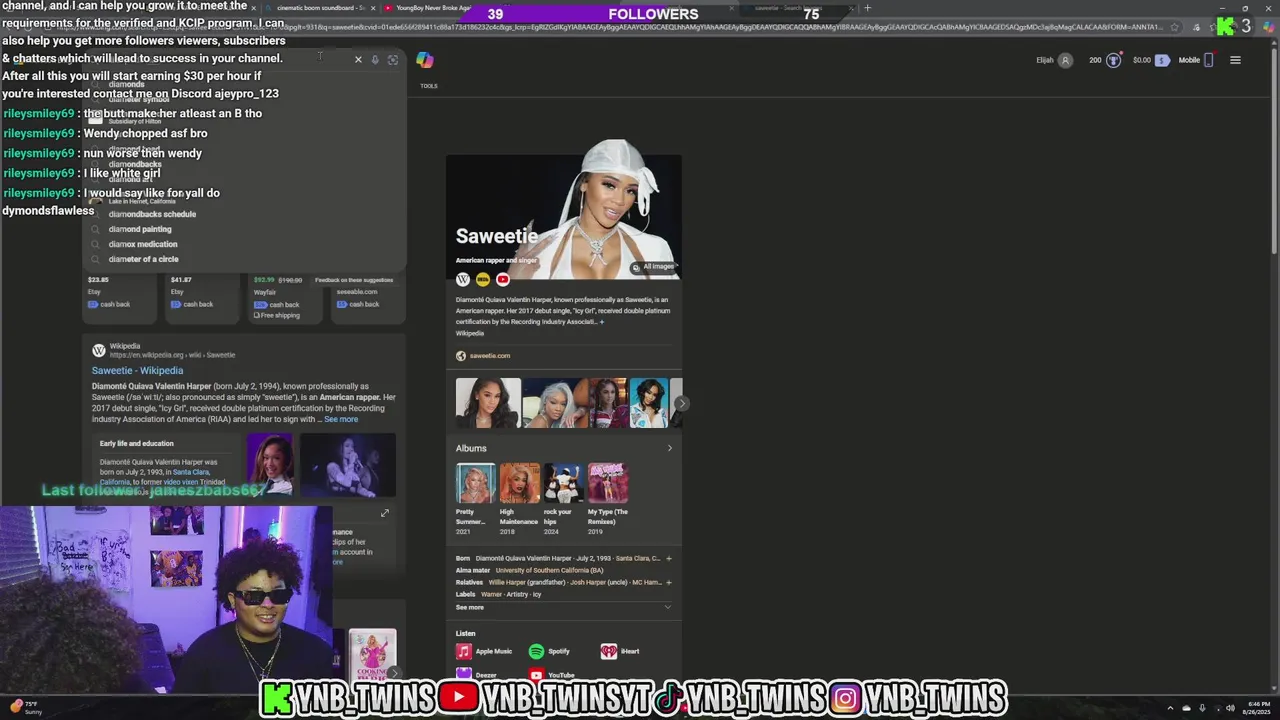The image size is (1280, 720).
Task: Open the IMDb icon under Saweetie's name
Action: [483, 279]
